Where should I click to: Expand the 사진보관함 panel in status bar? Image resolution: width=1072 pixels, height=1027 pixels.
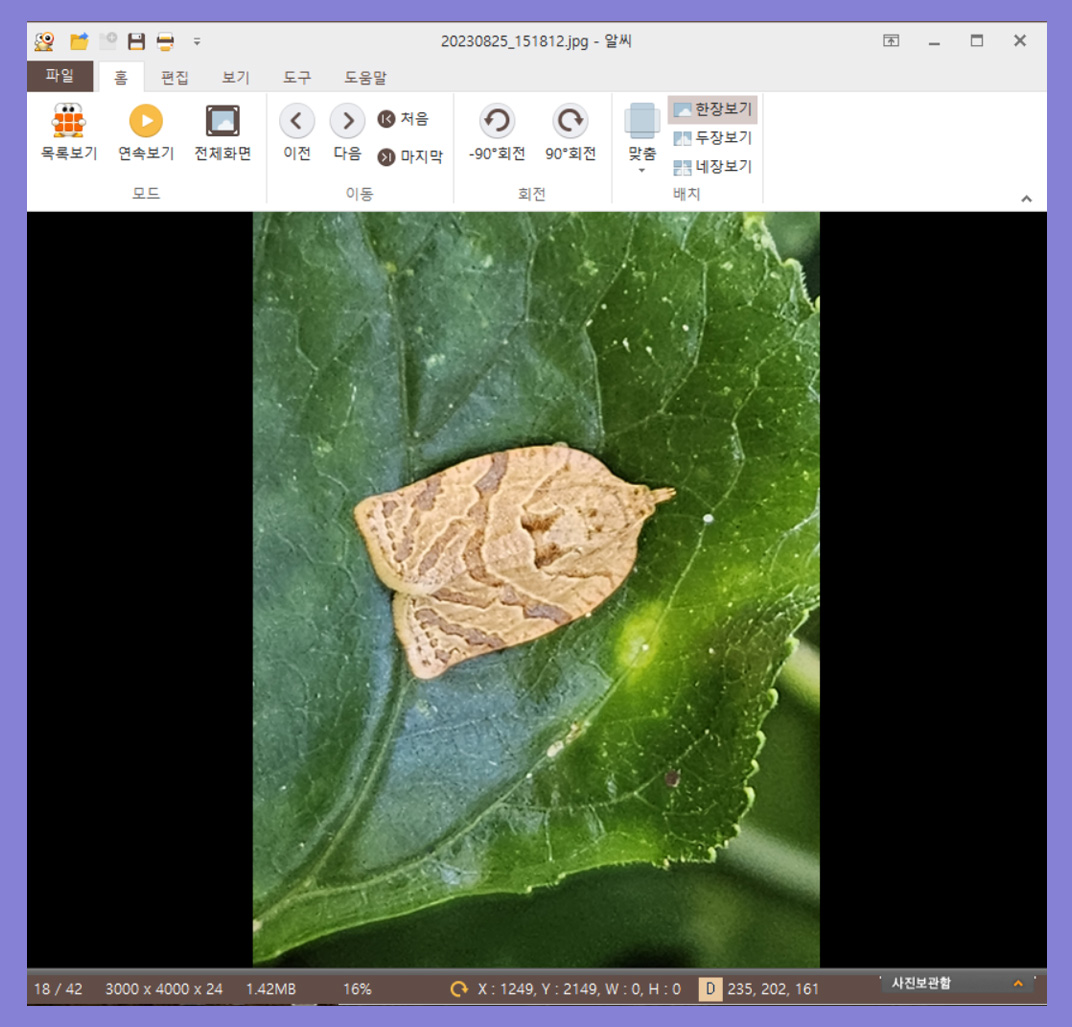pos(1017,989)
